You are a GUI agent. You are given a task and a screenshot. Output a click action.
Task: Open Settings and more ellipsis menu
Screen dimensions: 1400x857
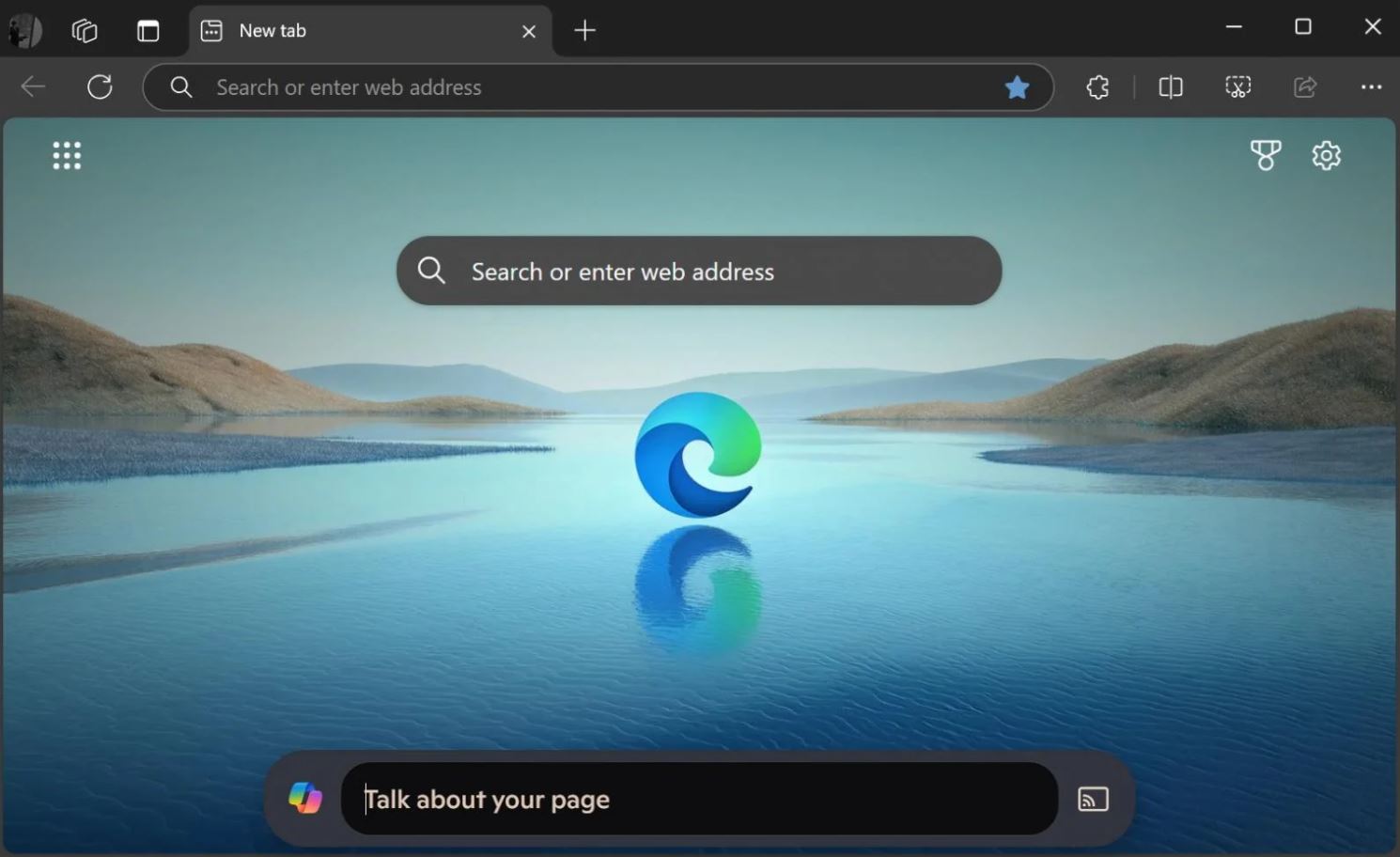[x=1371, y=87]
